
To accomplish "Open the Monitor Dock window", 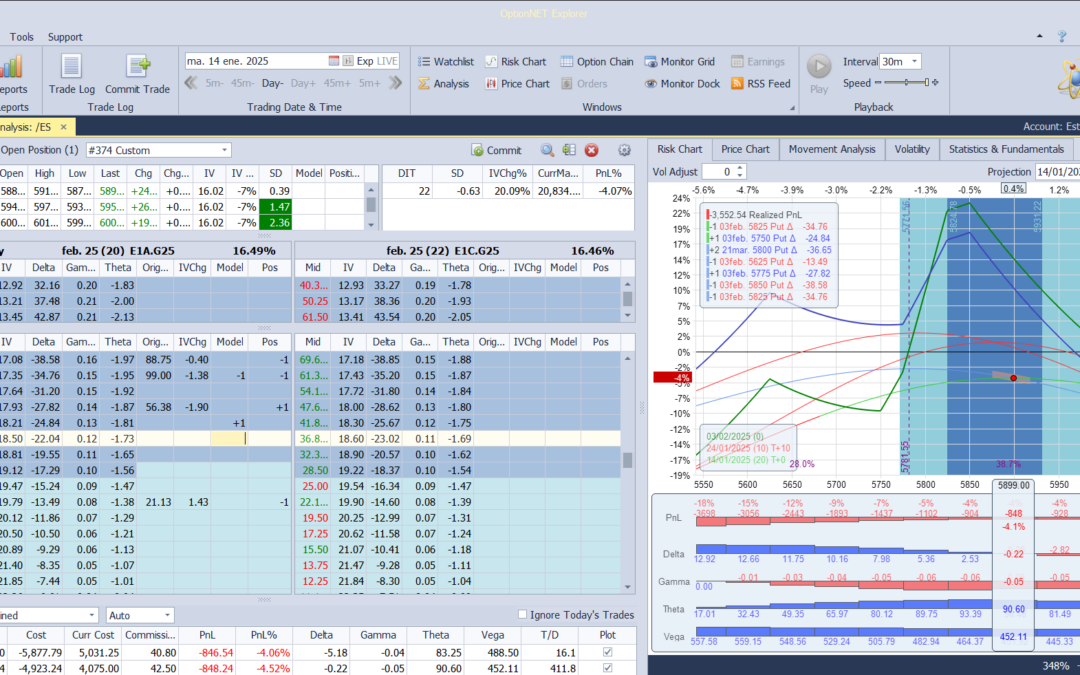I will pyautogui.click(x=681, y=83).
